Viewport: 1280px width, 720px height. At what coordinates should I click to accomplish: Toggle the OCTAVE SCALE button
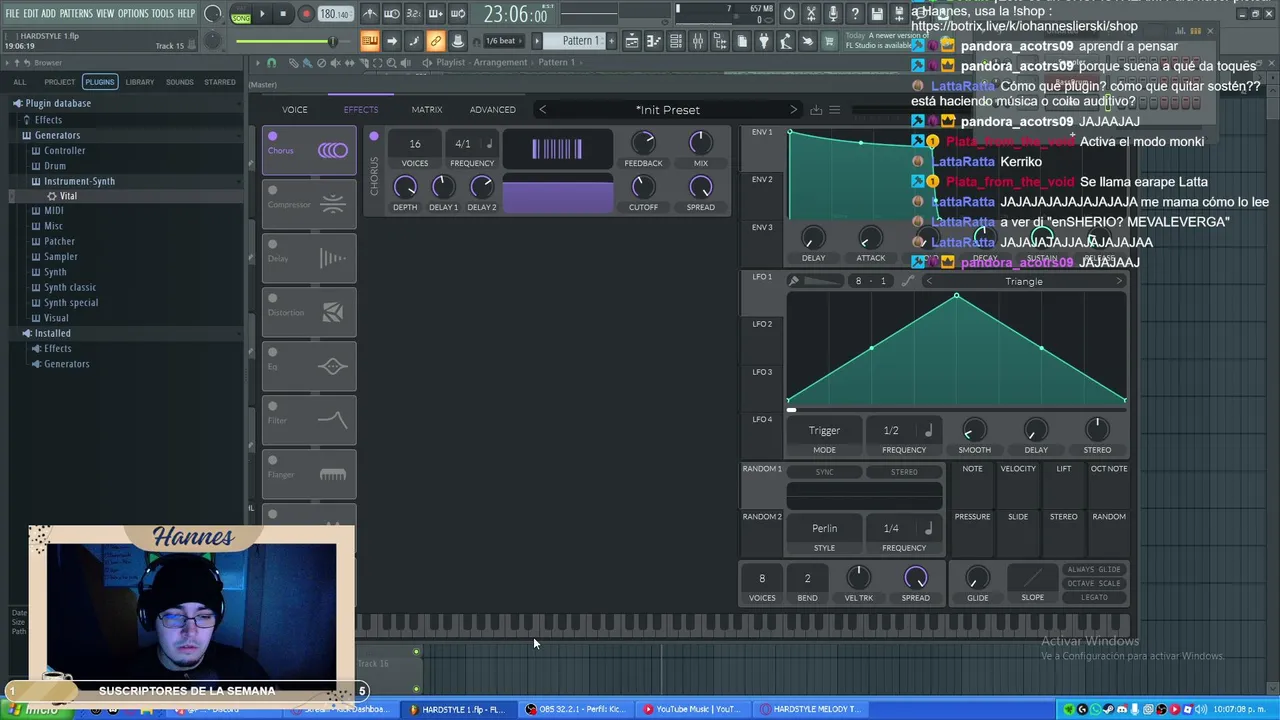(x=1094, y=584)
